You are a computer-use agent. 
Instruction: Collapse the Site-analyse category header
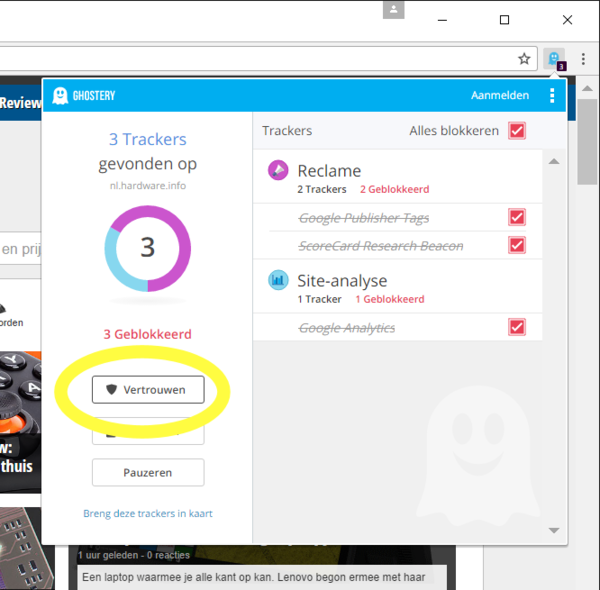pyautogui.click(x=398, y=286)
